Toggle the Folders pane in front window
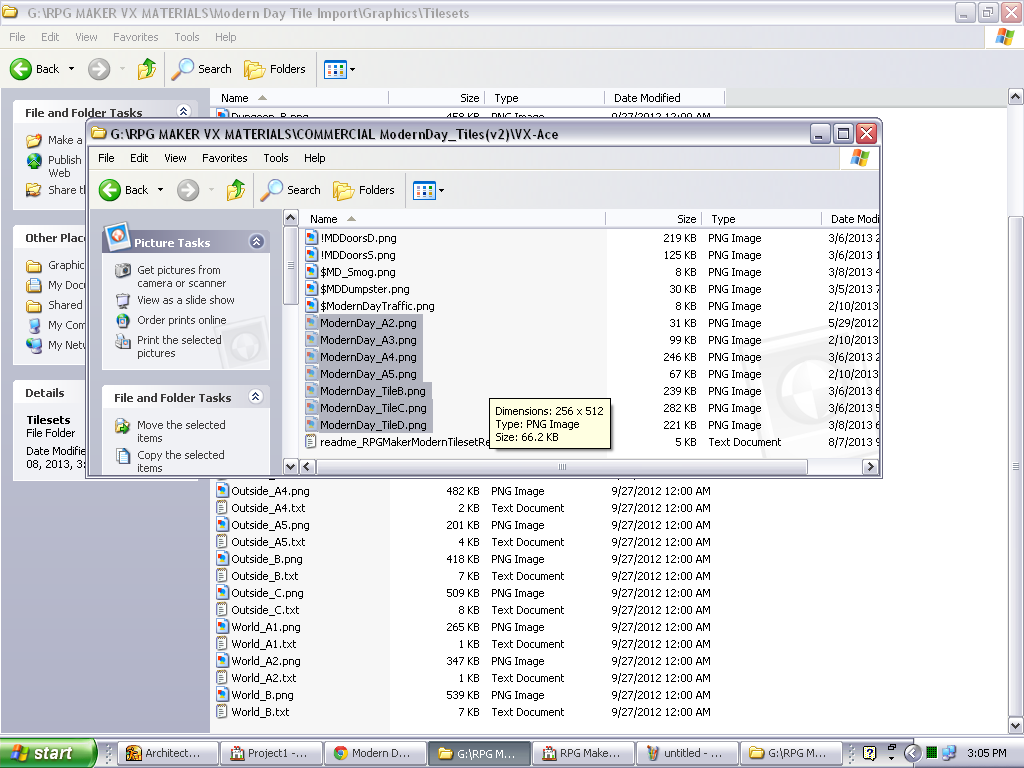The image size is (1024, 768). (x=365, y=190)
